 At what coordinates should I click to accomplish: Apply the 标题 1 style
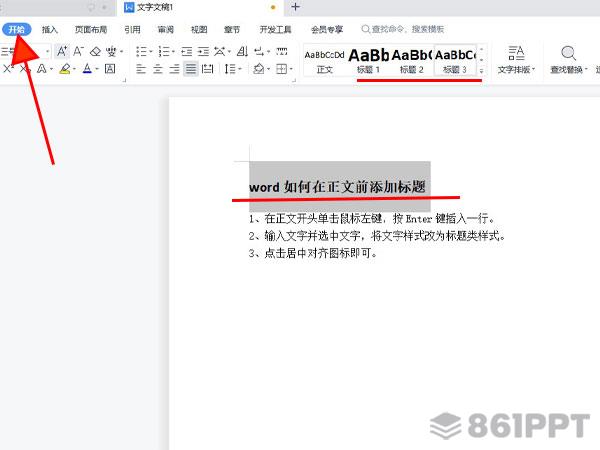[x=368, y=61]
